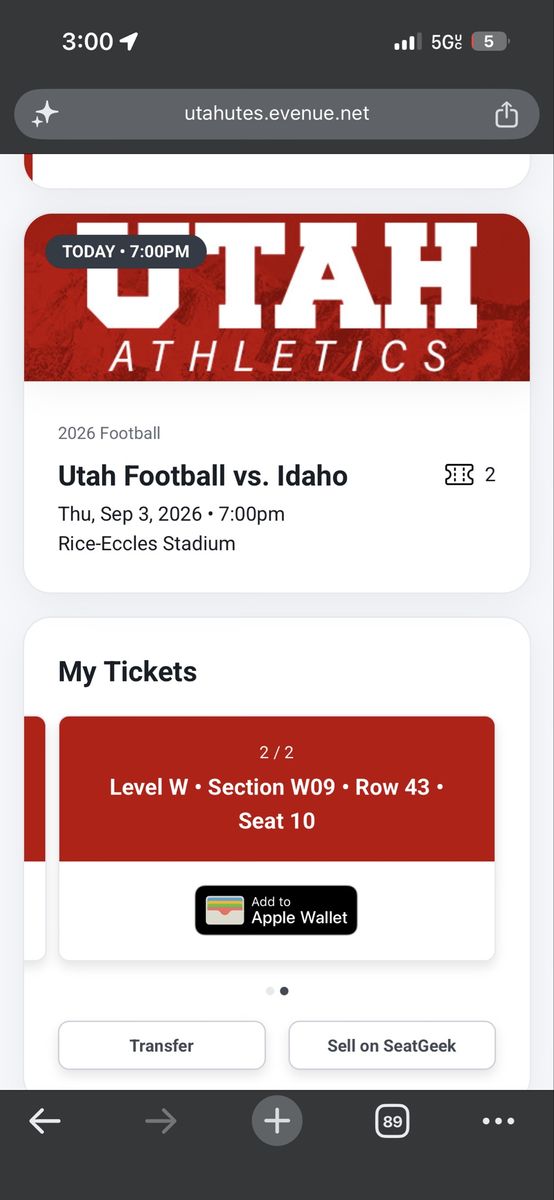Go back with the left arrow icon
This screenshot has height=1200, width=554.
tap(45, 1122)
